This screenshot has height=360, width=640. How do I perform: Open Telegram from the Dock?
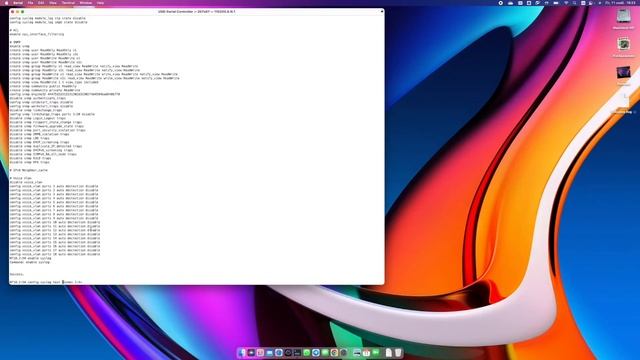(316, 353)
